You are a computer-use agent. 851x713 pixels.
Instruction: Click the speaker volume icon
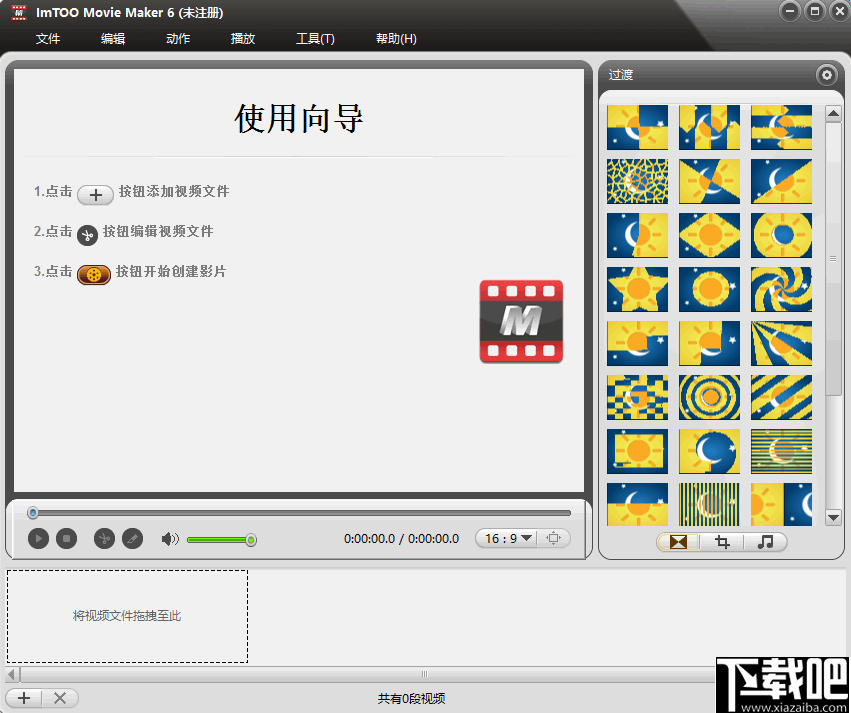170,539
